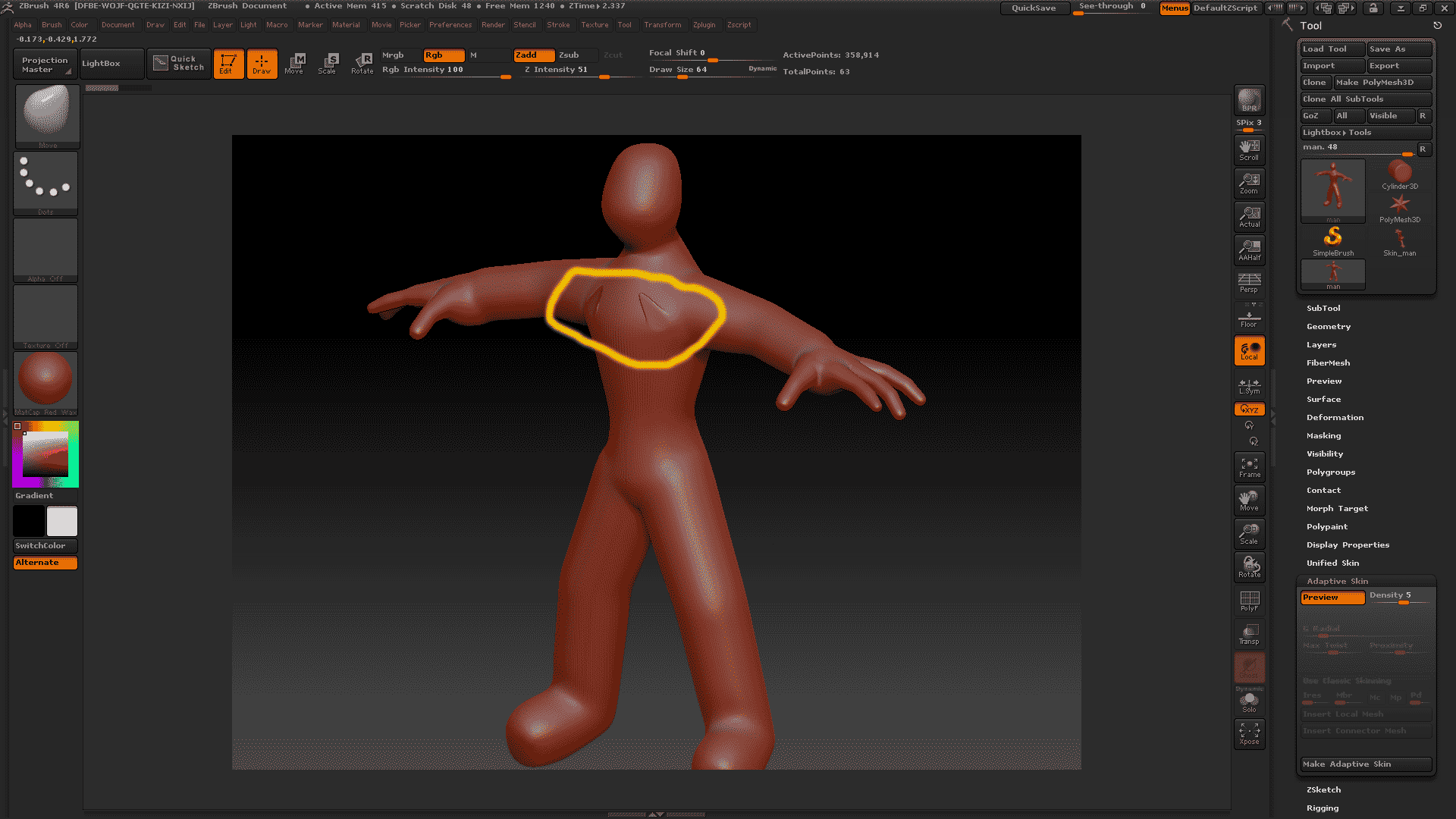Select the large man tool thumbnail
The height and width of the screenshot is (819, 1456).
1333,190
